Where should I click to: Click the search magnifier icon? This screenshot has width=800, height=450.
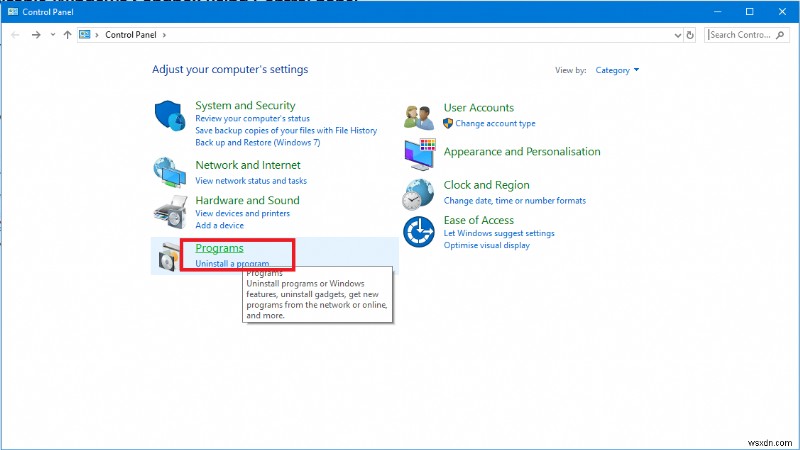tap(780, 35)
